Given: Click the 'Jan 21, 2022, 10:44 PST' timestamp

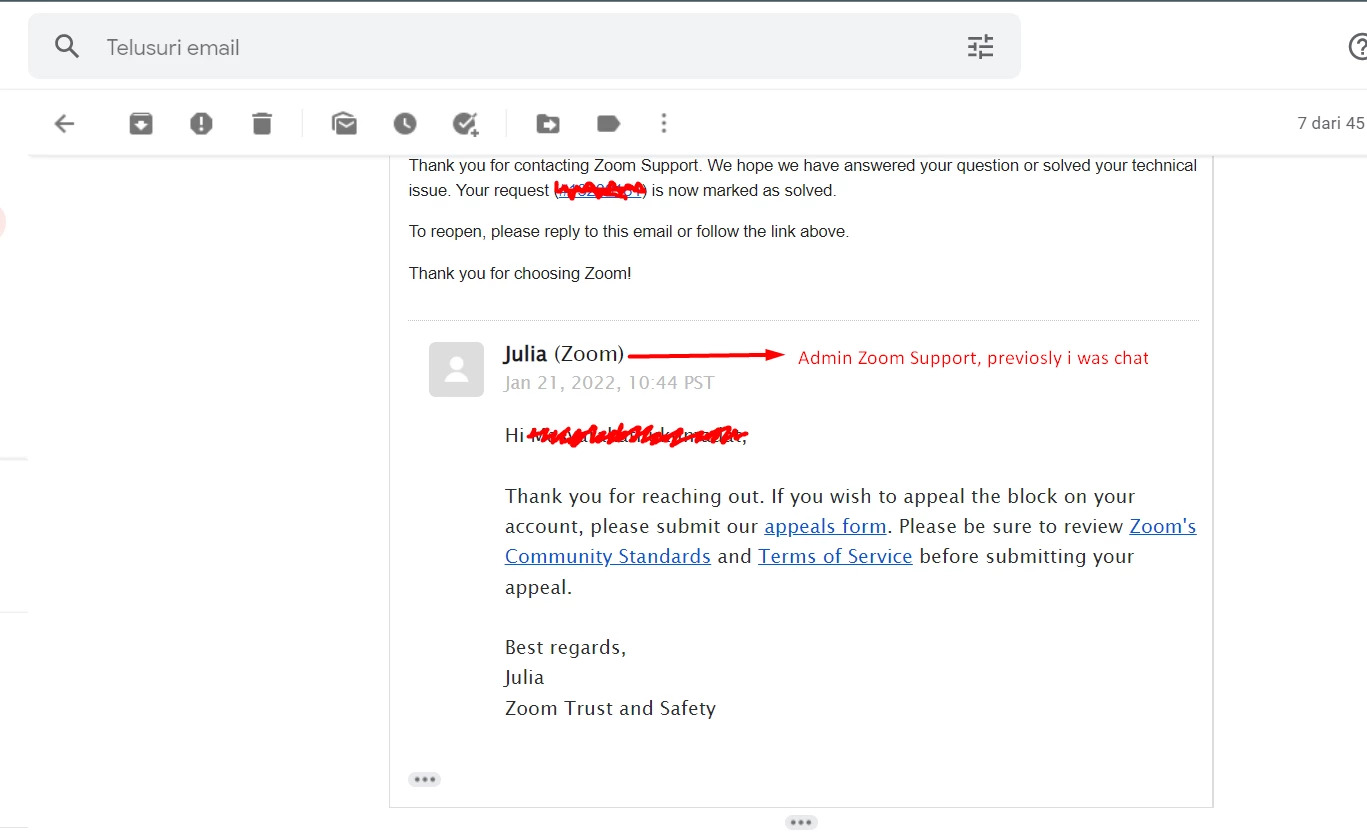Looking at the screenshot, I should pos(609,383).
